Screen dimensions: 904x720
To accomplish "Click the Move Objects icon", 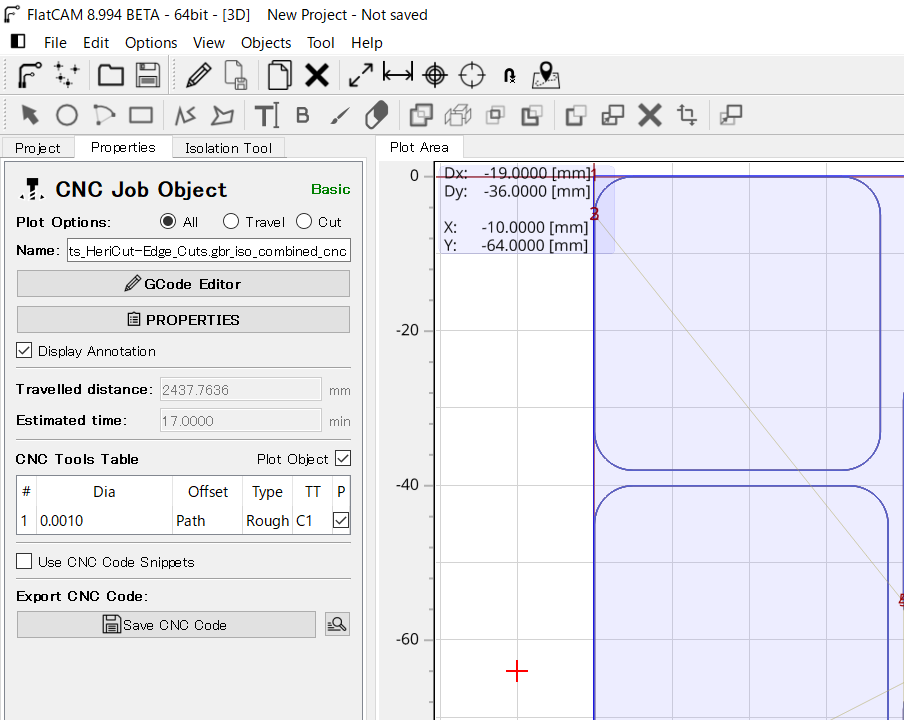I will 731,115.
